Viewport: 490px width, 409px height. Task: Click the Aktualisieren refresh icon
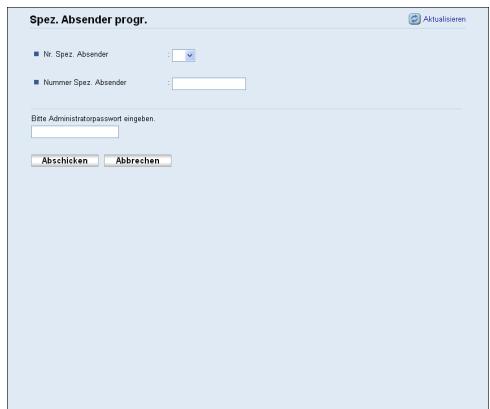point(414,19)
